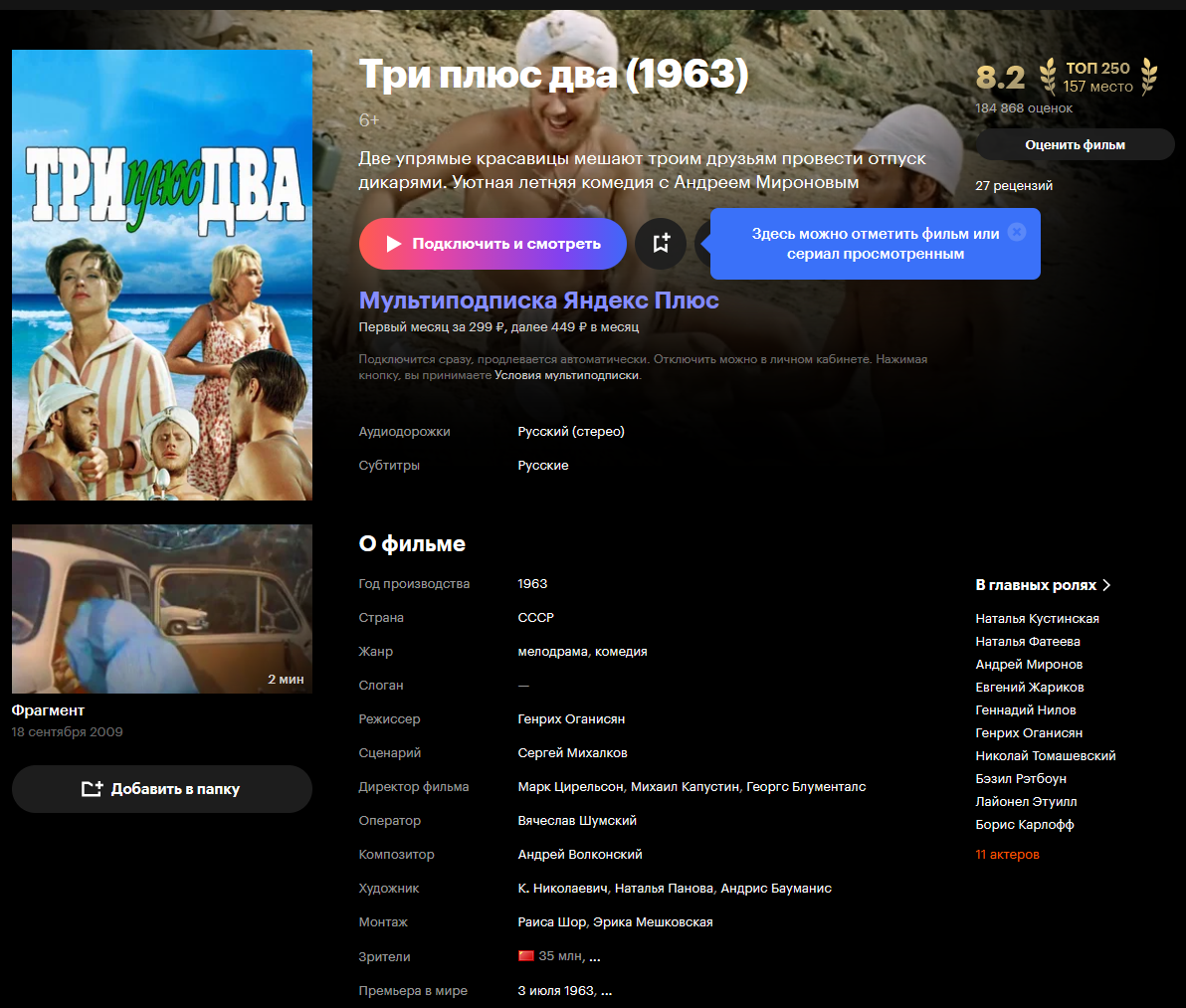This screenshot has width=1186, height=1008.
Task: Open actor Лайонел Этуилл's page
Action: (x=1026, y=802)
